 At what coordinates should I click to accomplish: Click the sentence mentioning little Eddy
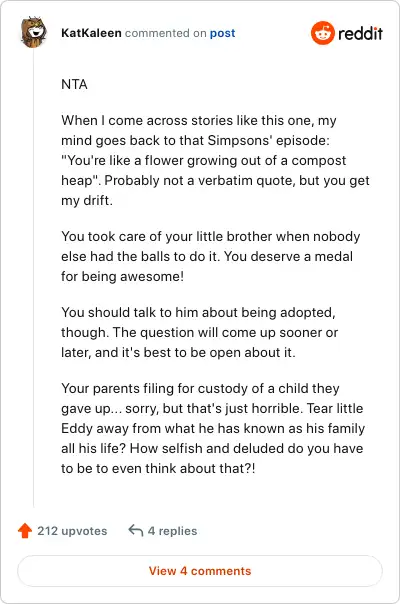[213, 428]
